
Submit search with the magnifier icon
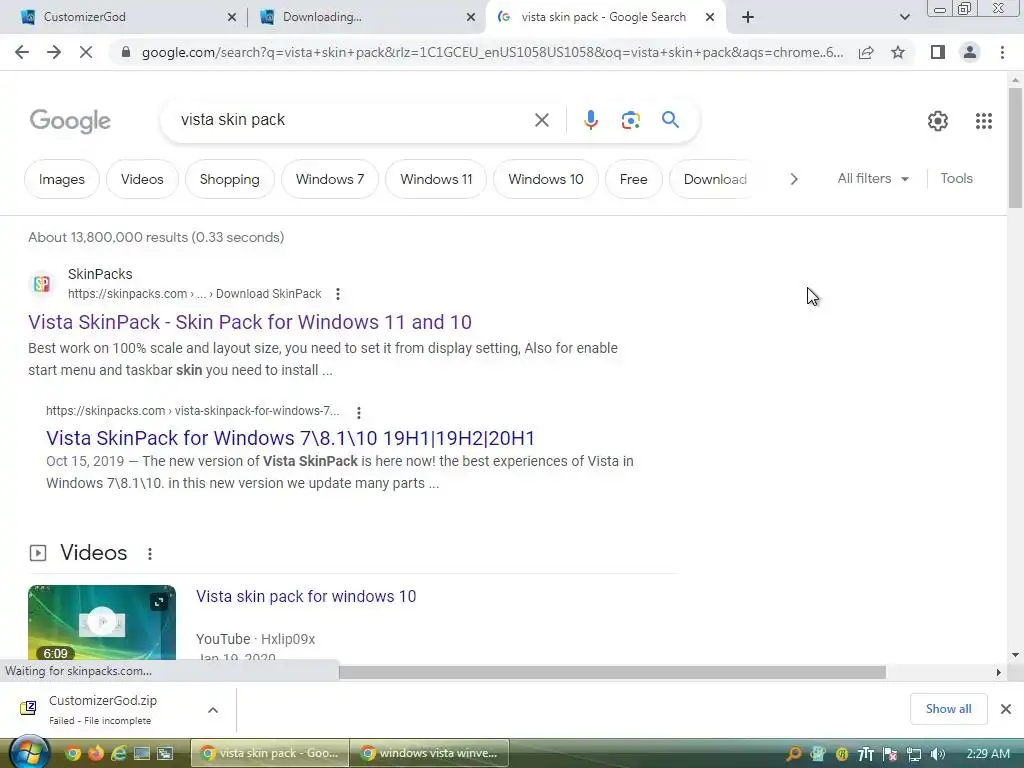pyautogui.click(x=670, y=120)
